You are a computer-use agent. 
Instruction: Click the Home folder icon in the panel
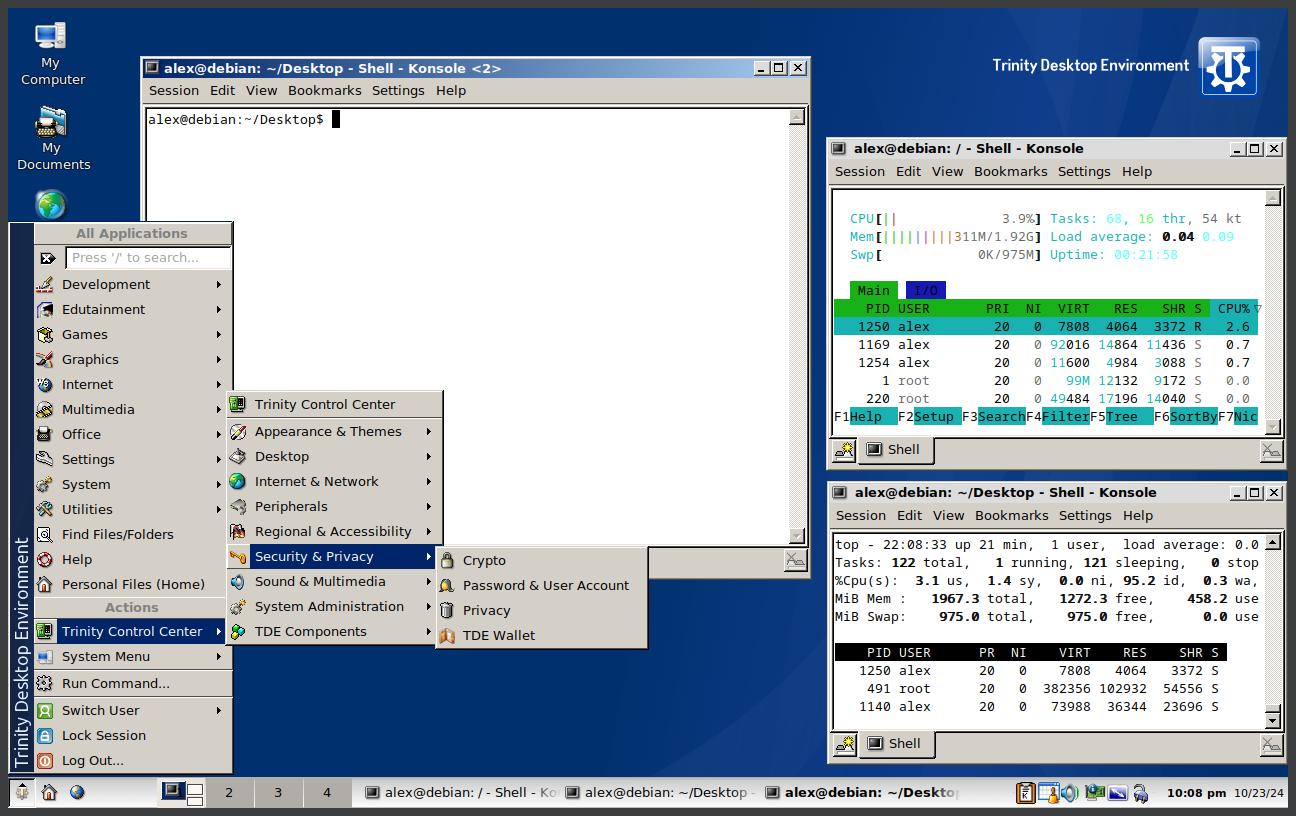tap(49, 793)
